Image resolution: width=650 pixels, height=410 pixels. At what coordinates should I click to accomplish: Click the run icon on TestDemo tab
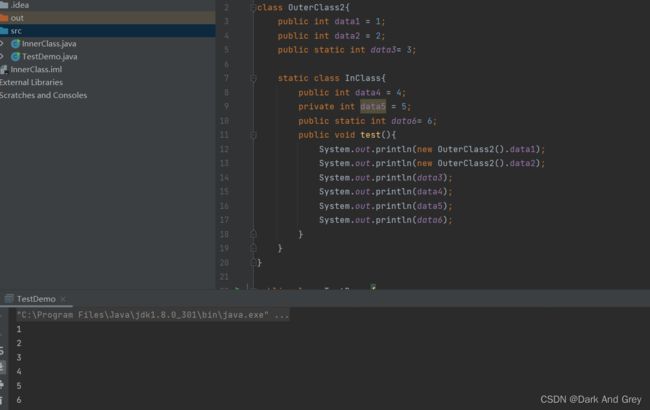pos(9,298)
